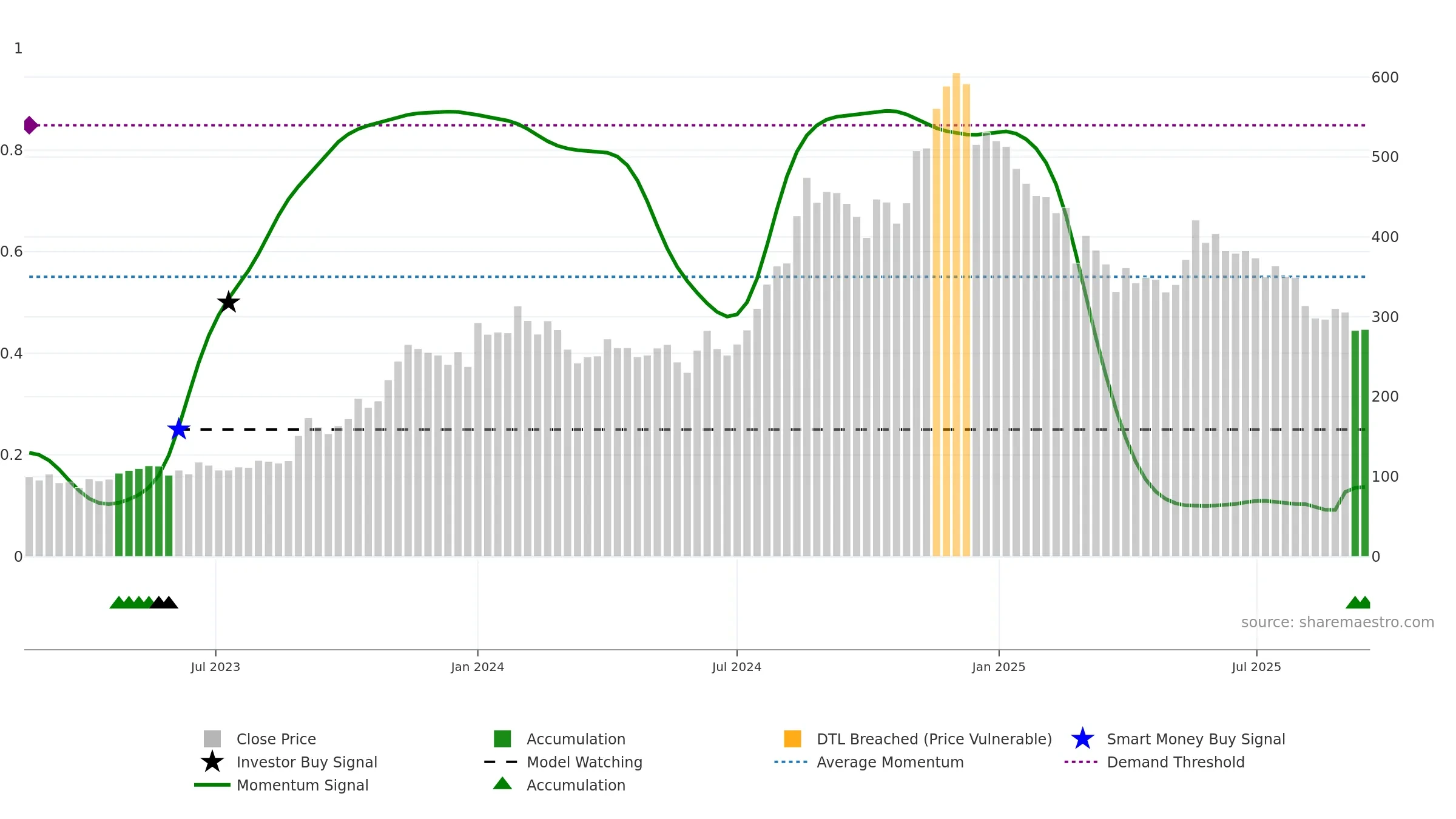The height and width of the screenshot is (819, 1456).
Task: Click the blue star icon in legend
Action: pyautogui.click(x=1082, y=739)
